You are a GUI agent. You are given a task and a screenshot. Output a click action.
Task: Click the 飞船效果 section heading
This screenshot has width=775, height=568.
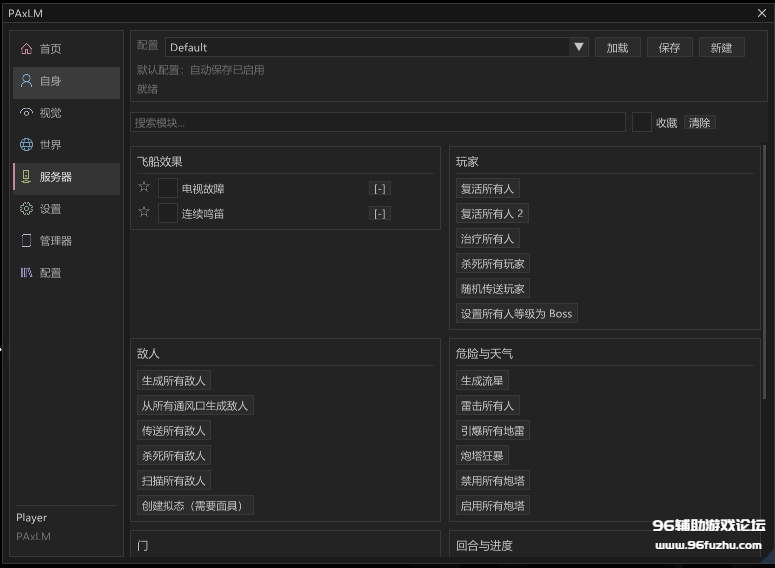click(160, 162)
